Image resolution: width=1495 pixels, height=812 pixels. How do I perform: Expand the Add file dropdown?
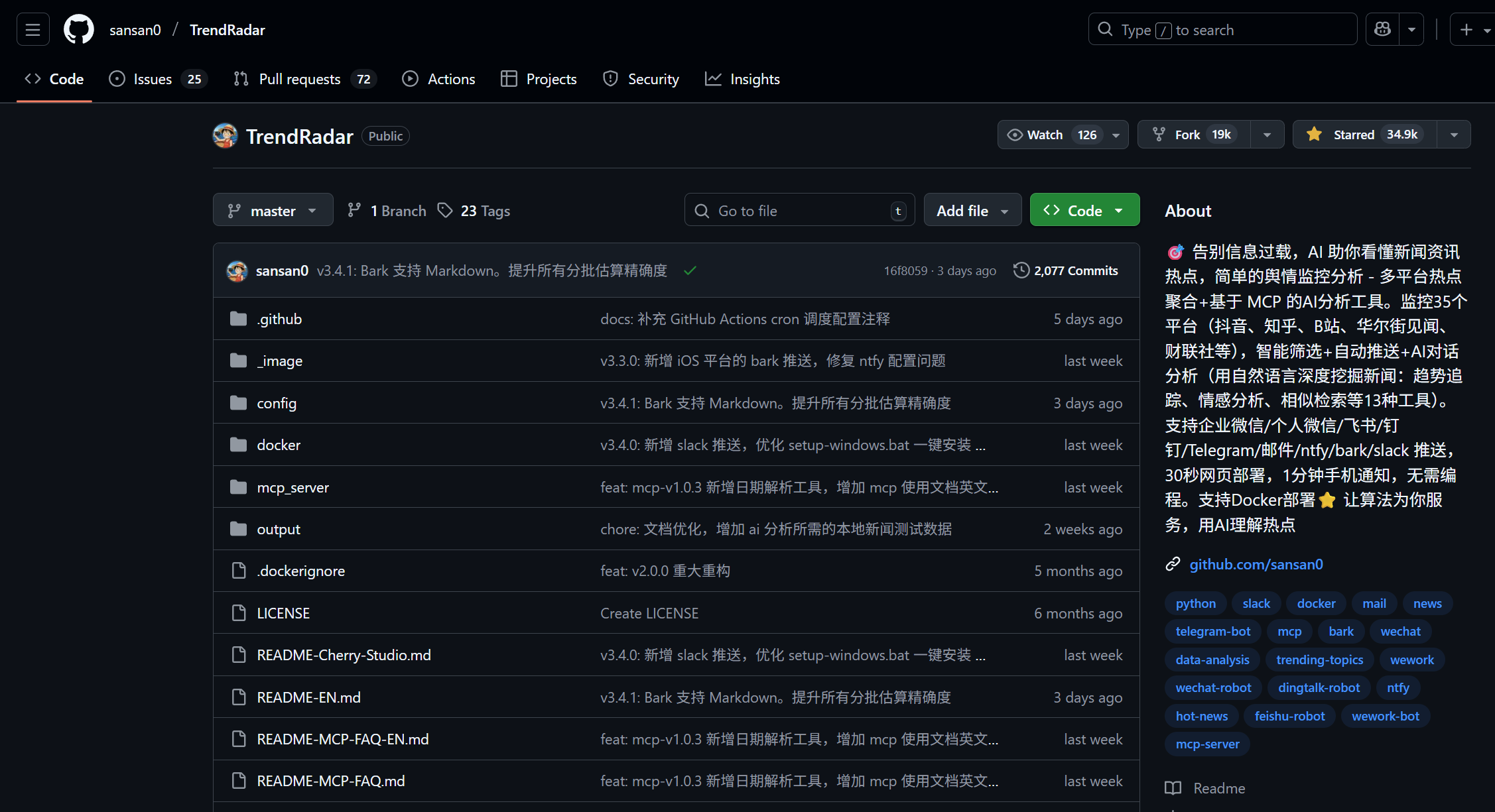972,209
